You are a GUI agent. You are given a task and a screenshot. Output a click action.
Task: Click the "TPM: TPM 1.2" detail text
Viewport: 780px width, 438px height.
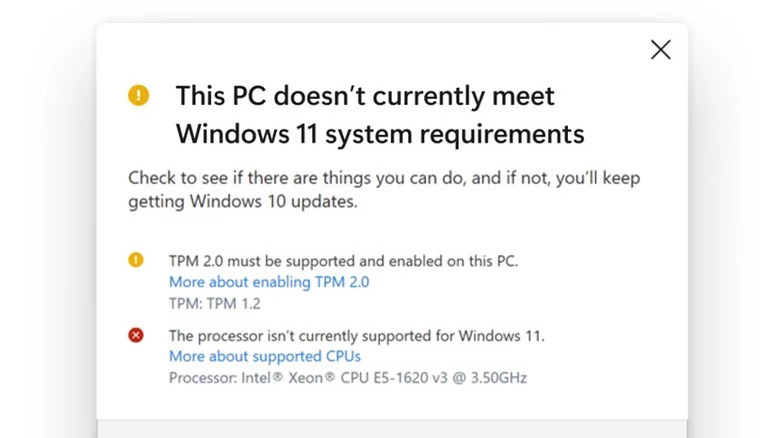215,303
